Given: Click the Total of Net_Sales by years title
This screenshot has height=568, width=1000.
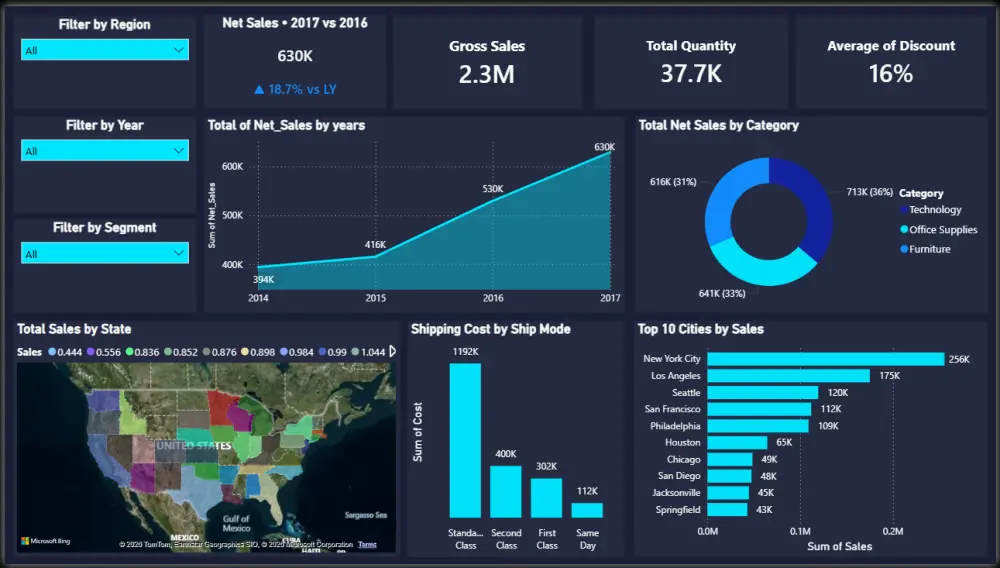Looking at the screenshot, I should pos(286,125).
